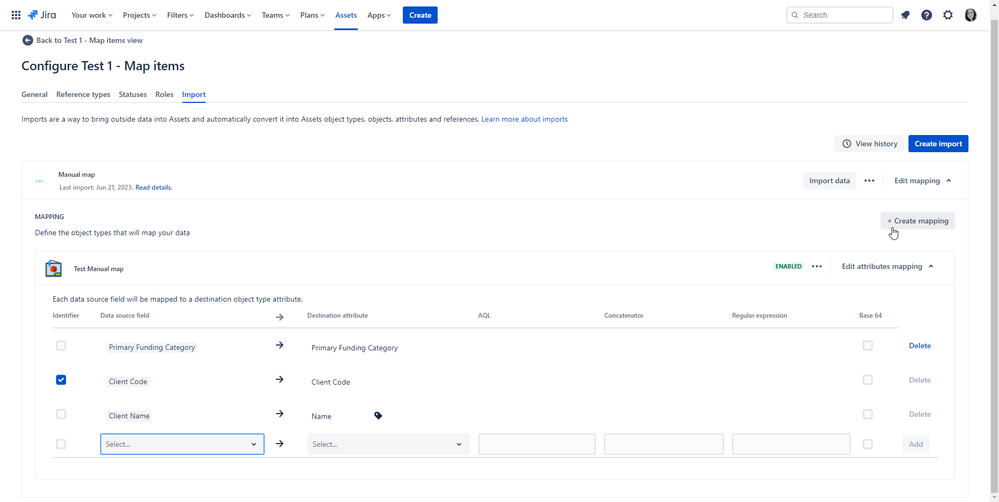Click the Concatenator input field

tap(663, 444)
